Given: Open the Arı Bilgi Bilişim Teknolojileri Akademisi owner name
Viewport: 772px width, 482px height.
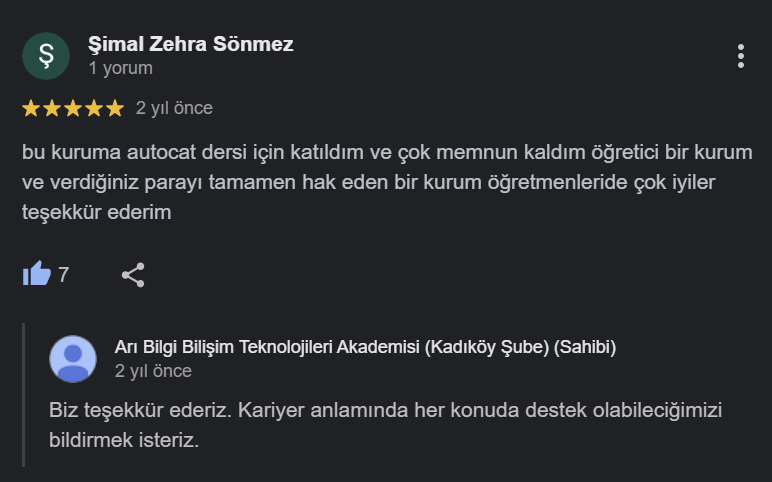Looking at the screenshot, I should point(365,348).
